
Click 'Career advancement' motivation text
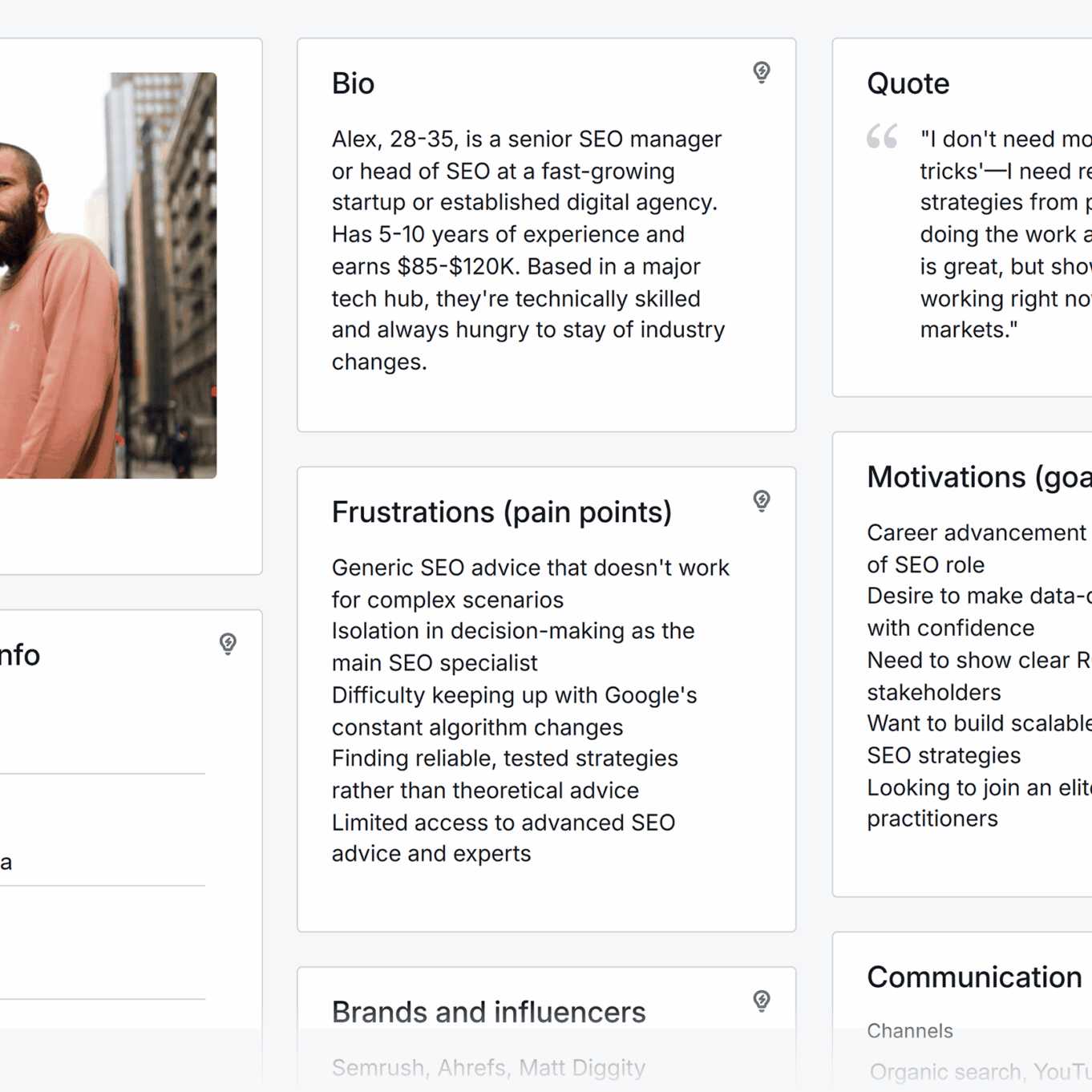tap(977, 532)
